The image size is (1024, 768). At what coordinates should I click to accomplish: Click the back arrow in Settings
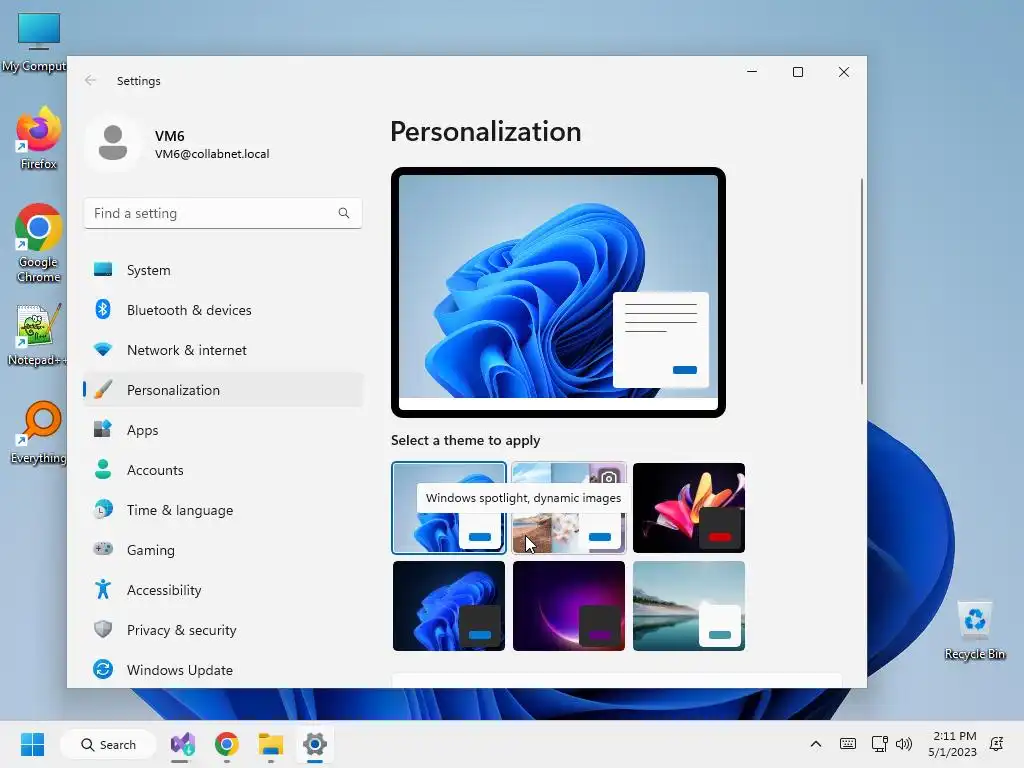(x=91, y=80)
